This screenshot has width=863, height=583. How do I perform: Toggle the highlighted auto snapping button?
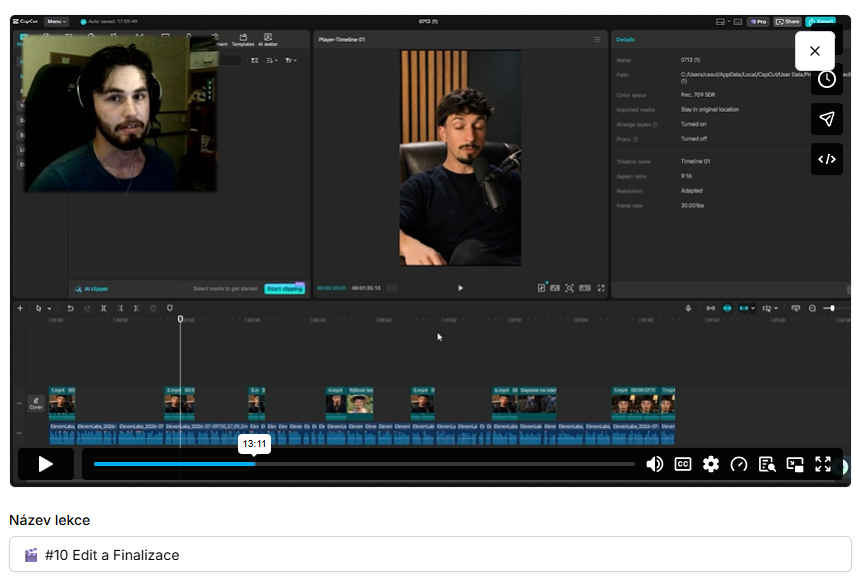[x=727, y=308]
